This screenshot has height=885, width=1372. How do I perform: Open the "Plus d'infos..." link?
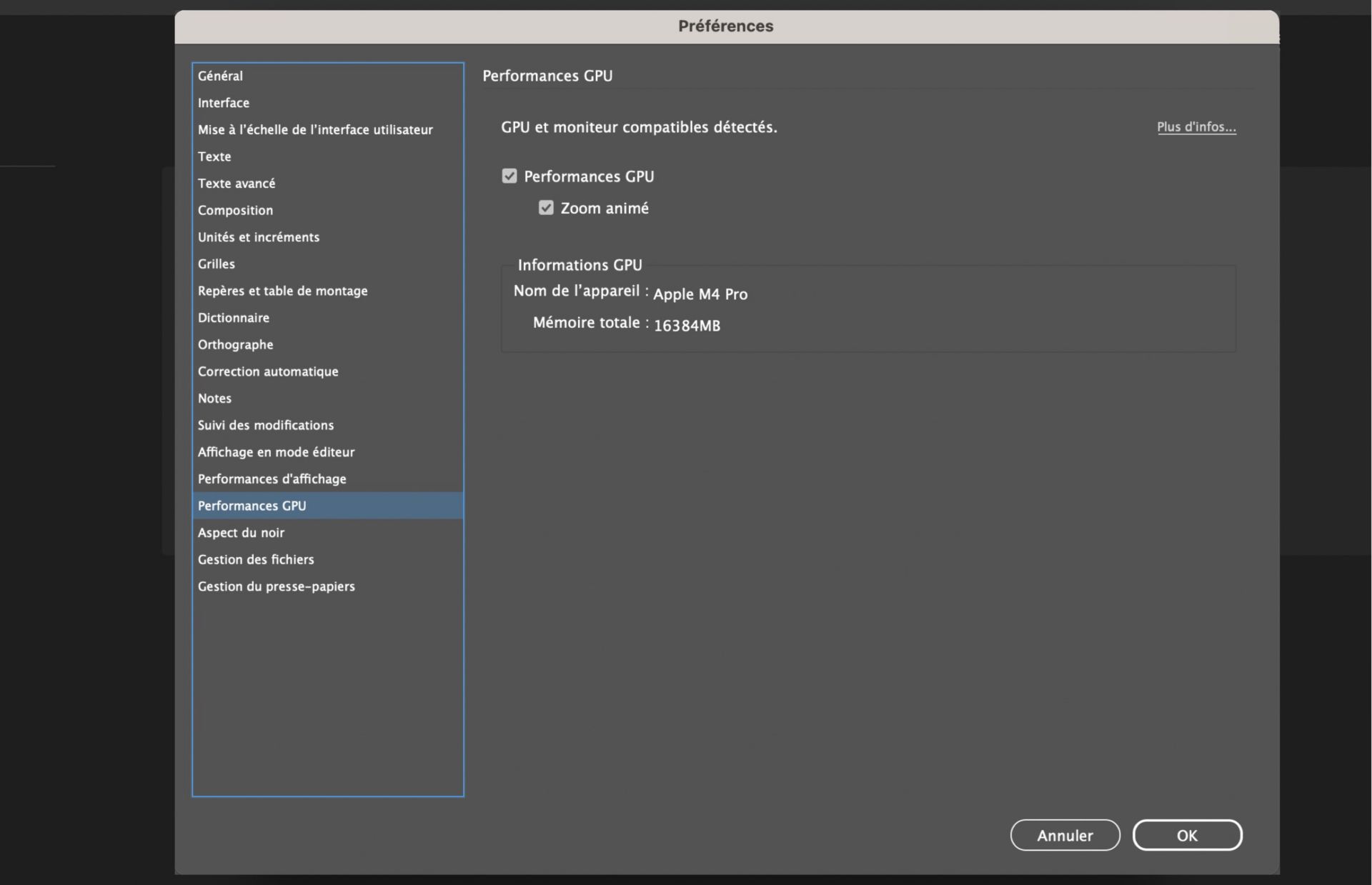1196,127
